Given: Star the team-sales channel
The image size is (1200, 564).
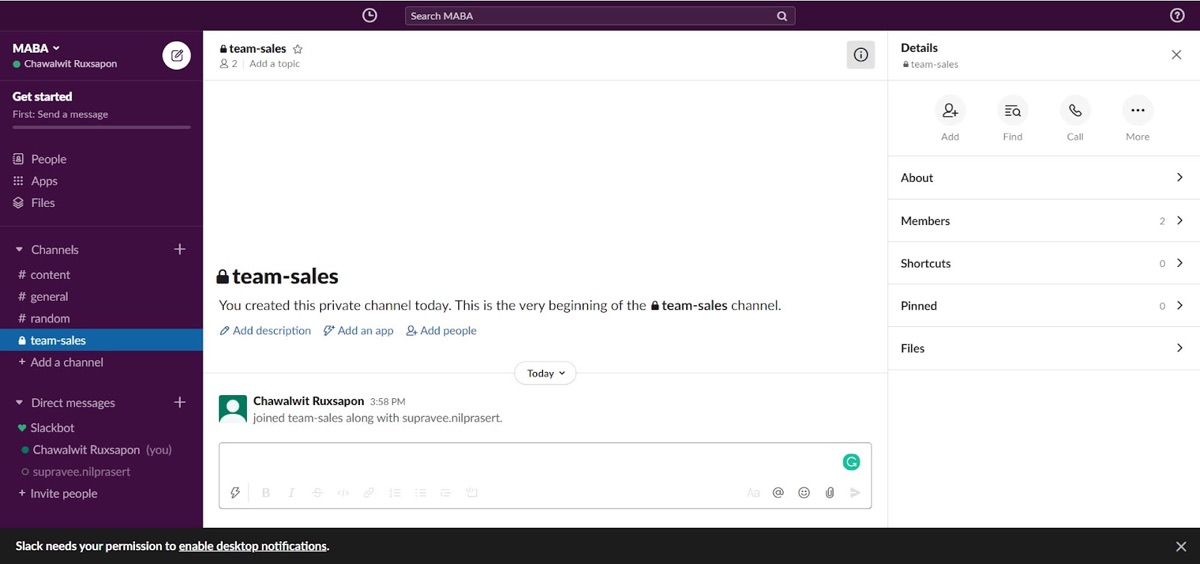Looking at the screenshot, I should (297, 49).
